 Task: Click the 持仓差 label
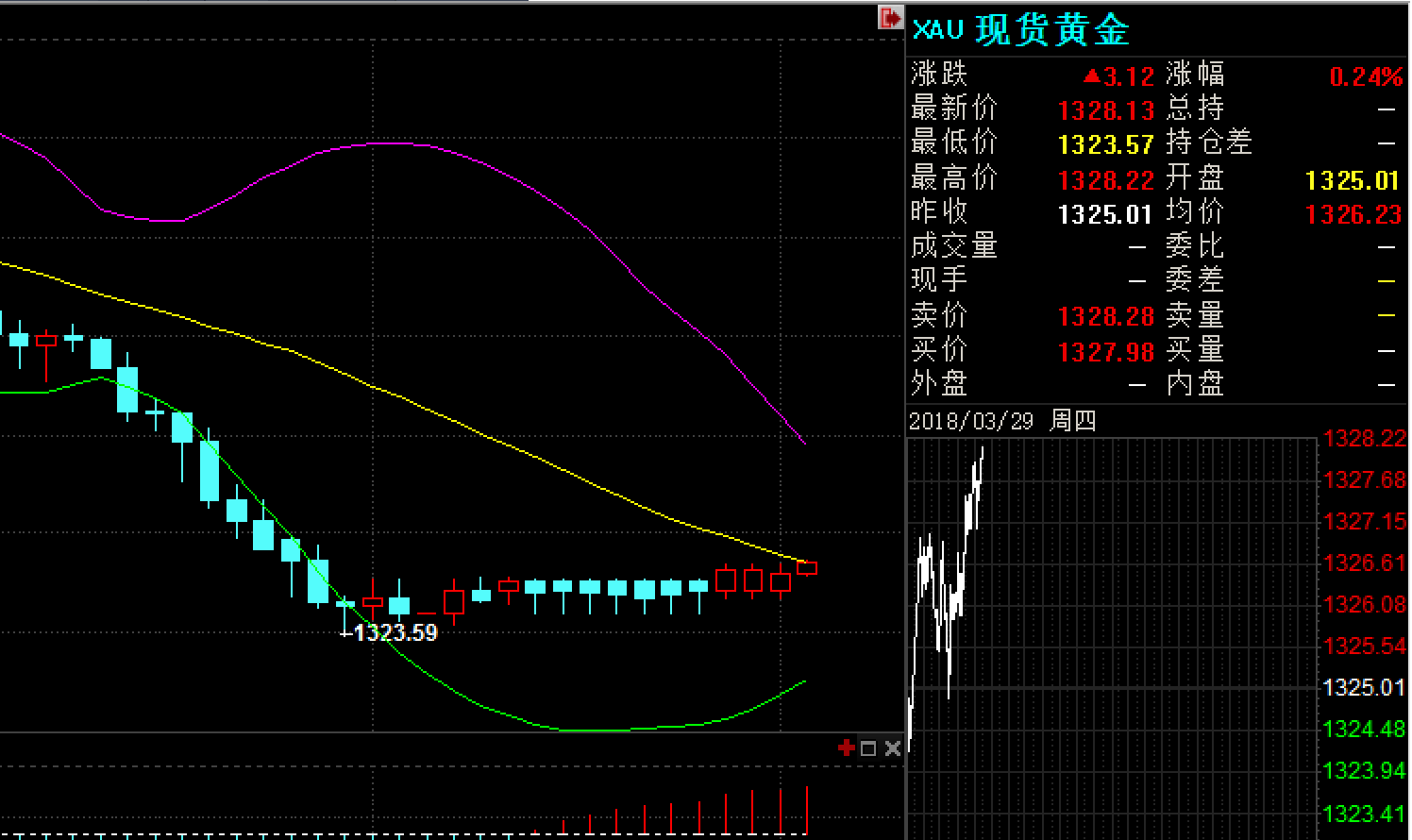click(x=1209, y=143)
